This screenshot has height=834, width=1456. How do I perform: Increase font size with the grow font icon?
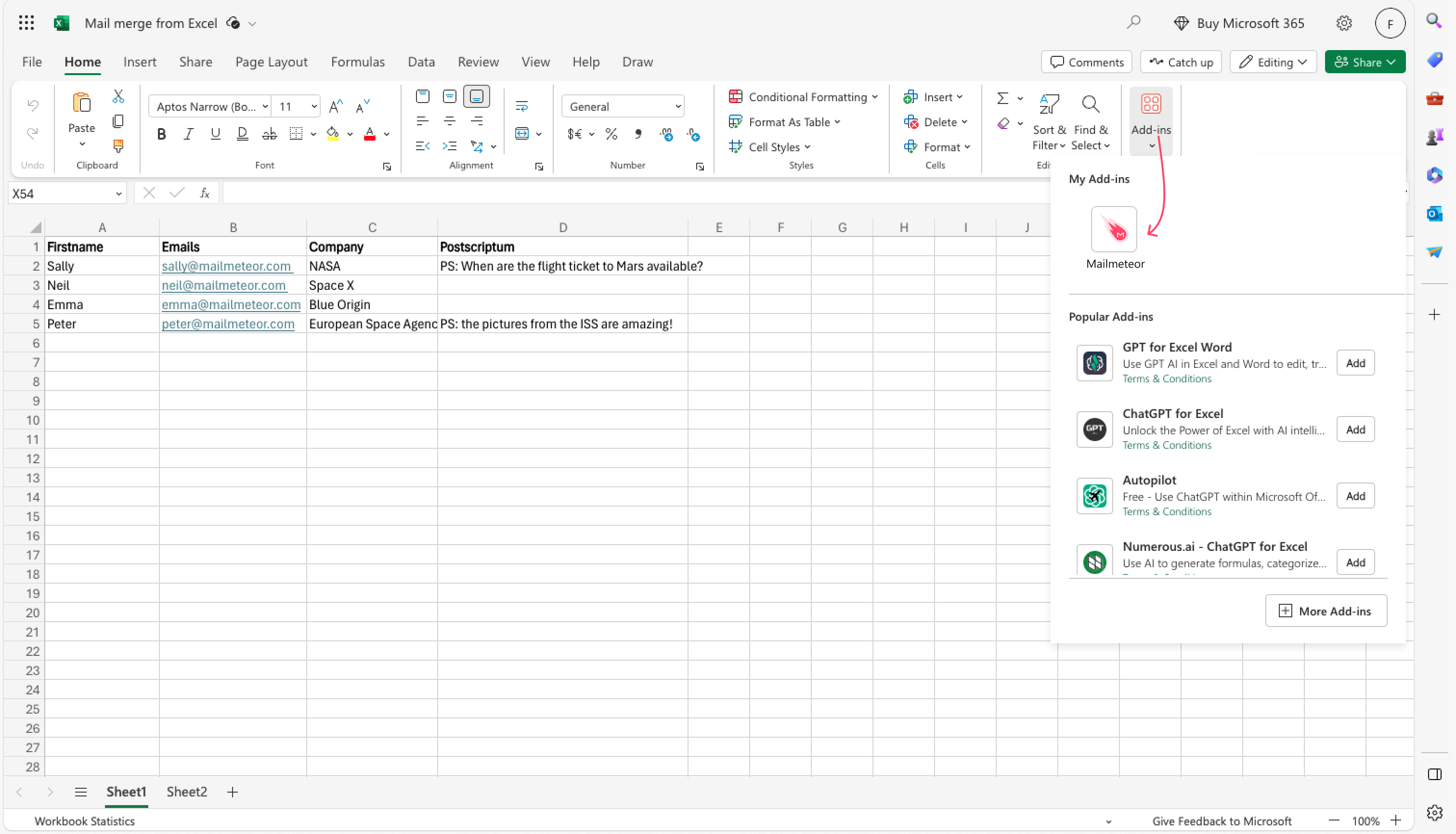pos(336,106)
